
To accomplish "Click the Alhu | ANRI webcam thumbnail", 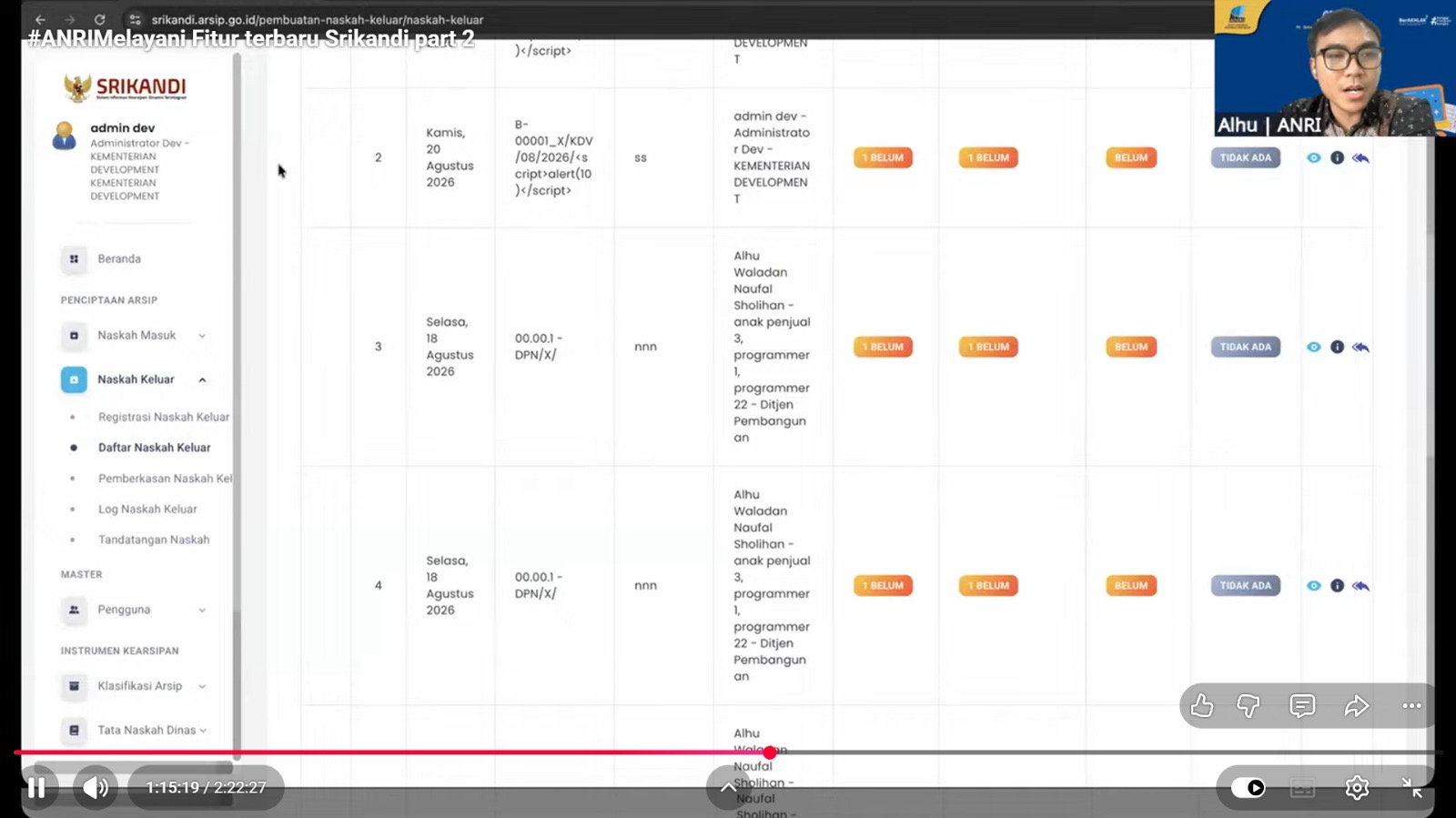I will pos(1333,68).
